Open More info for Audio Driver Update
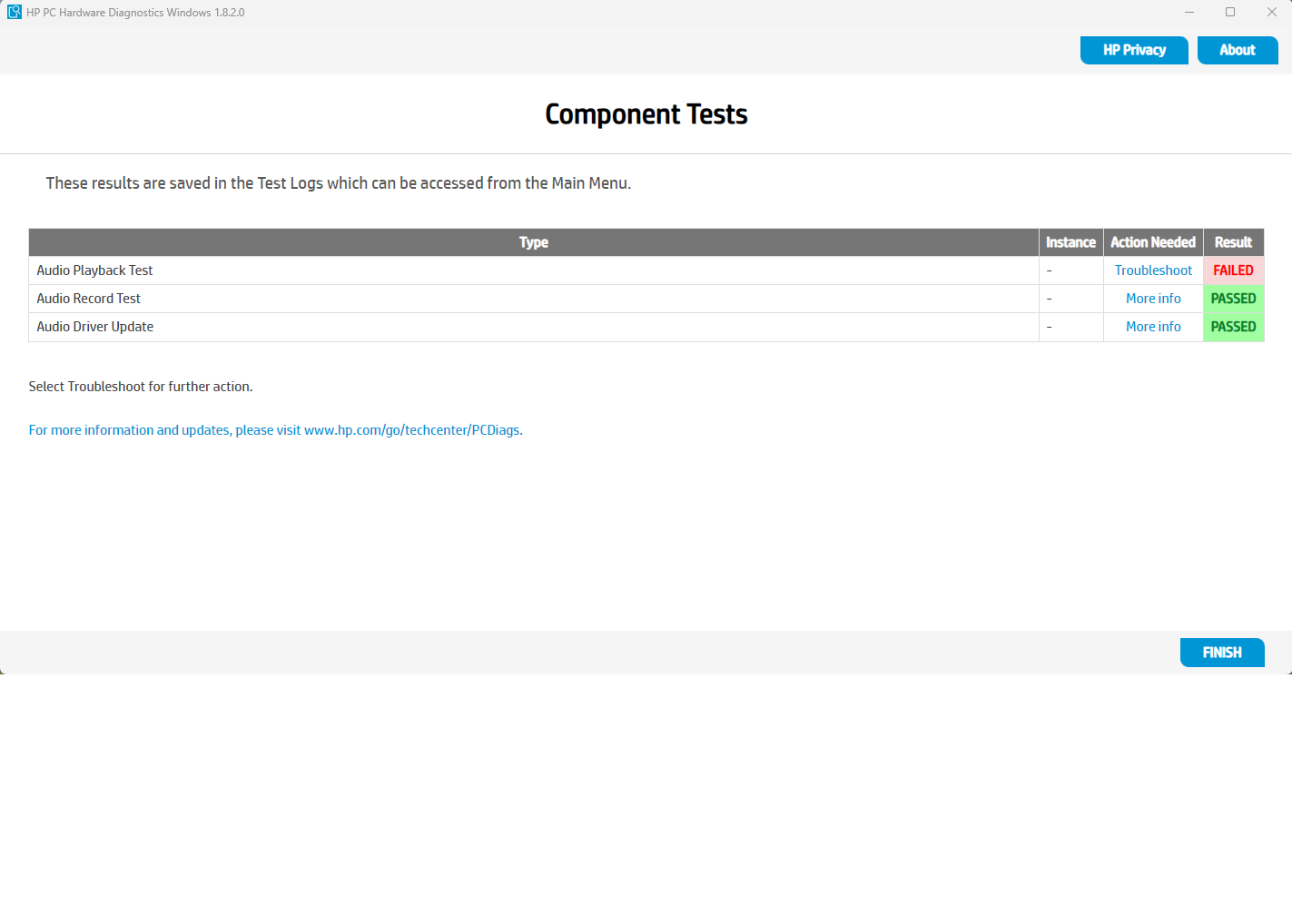 (x=1153, y=327)
